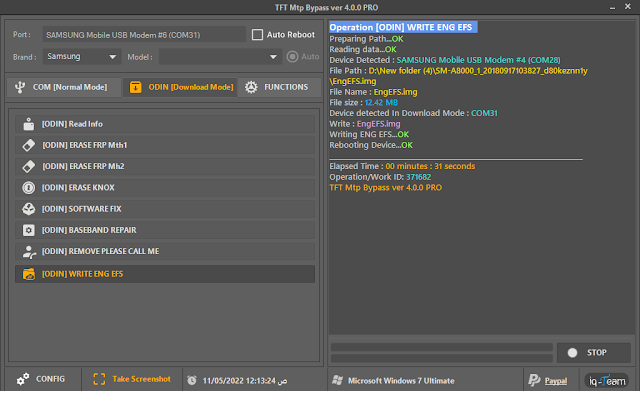Click the USB icon on COM tab

point(20,87)
